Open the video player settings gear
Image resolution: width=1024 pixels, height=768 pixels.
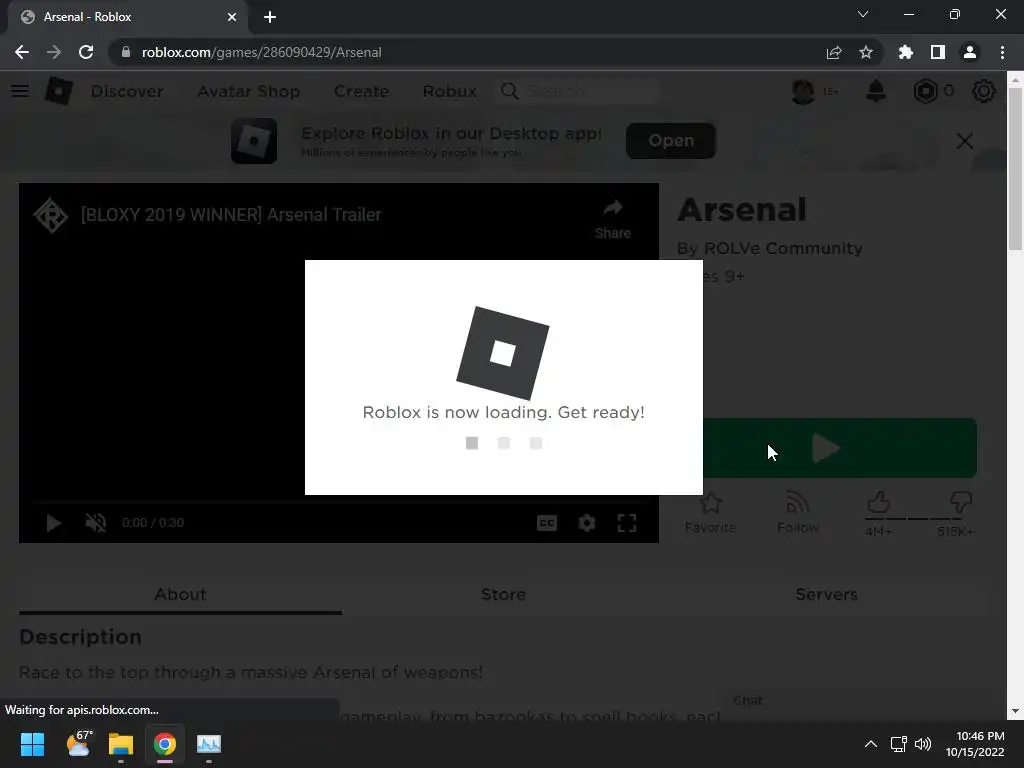(x=586, y=522)
